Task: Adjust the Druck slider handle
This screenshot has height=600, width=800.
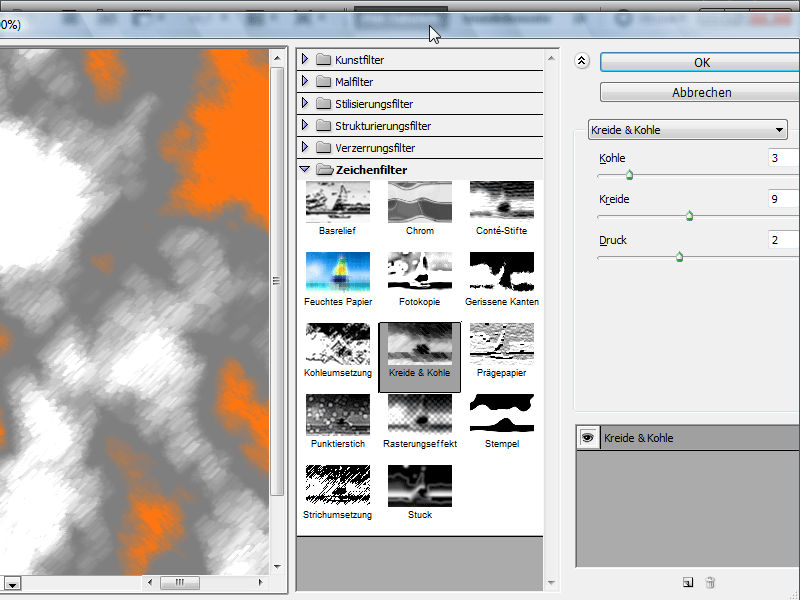Action: [x=679, y=257]
